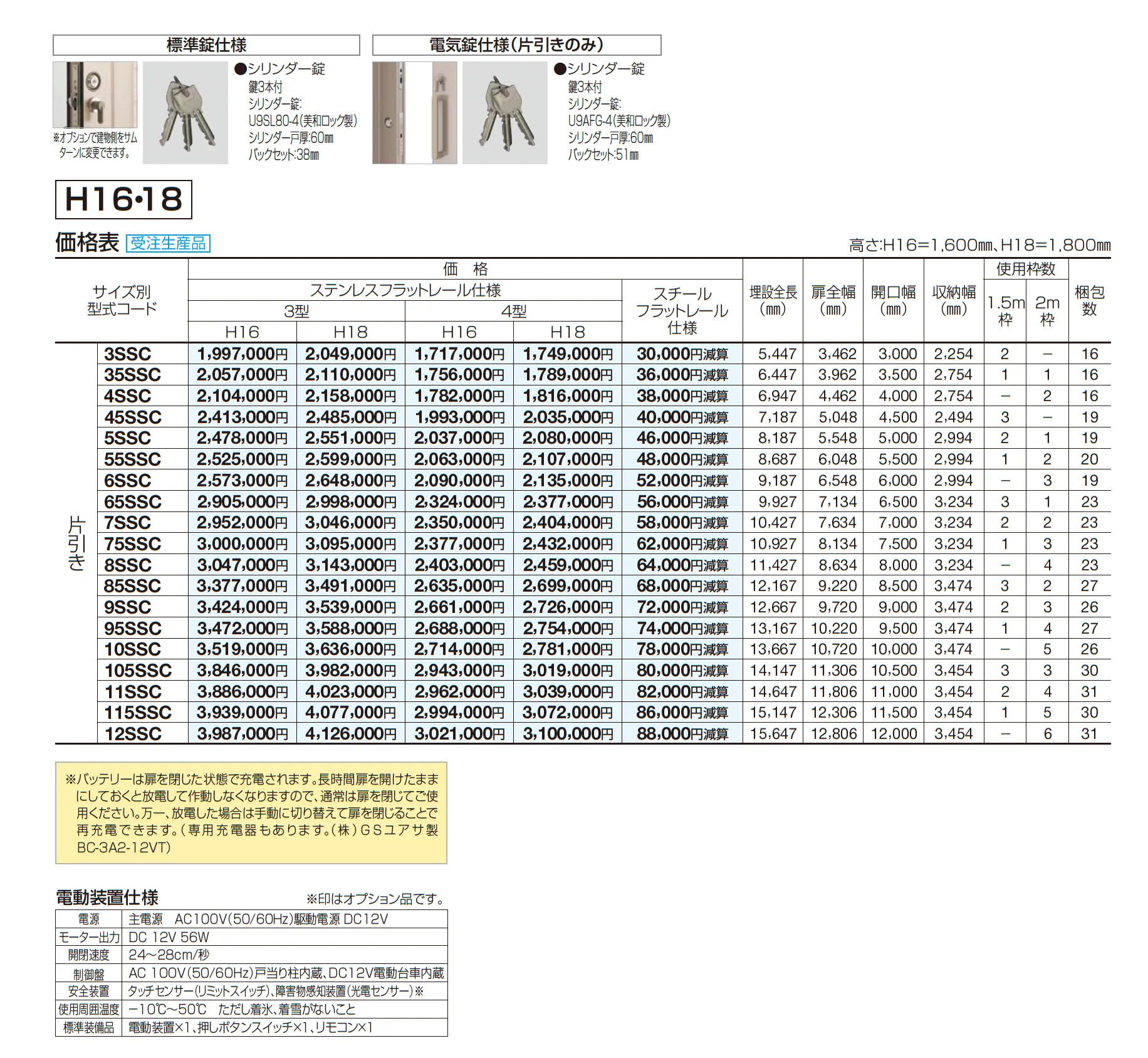Click 埋設全長 value 15,647
This screenshot has width=1148, height=1058.
point(773,734)
